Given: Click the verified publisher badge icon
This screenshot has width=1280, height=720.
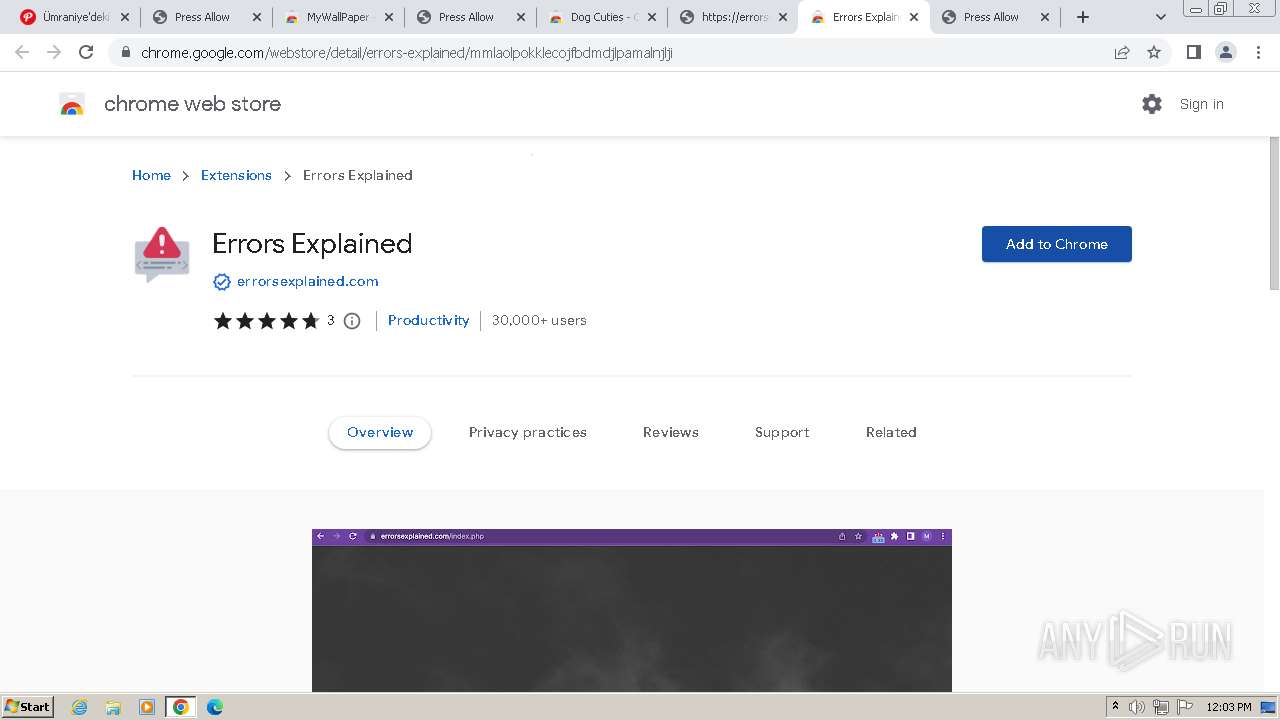Looking at the screenshot, I should pyautogui.click(x=222, y=282).
